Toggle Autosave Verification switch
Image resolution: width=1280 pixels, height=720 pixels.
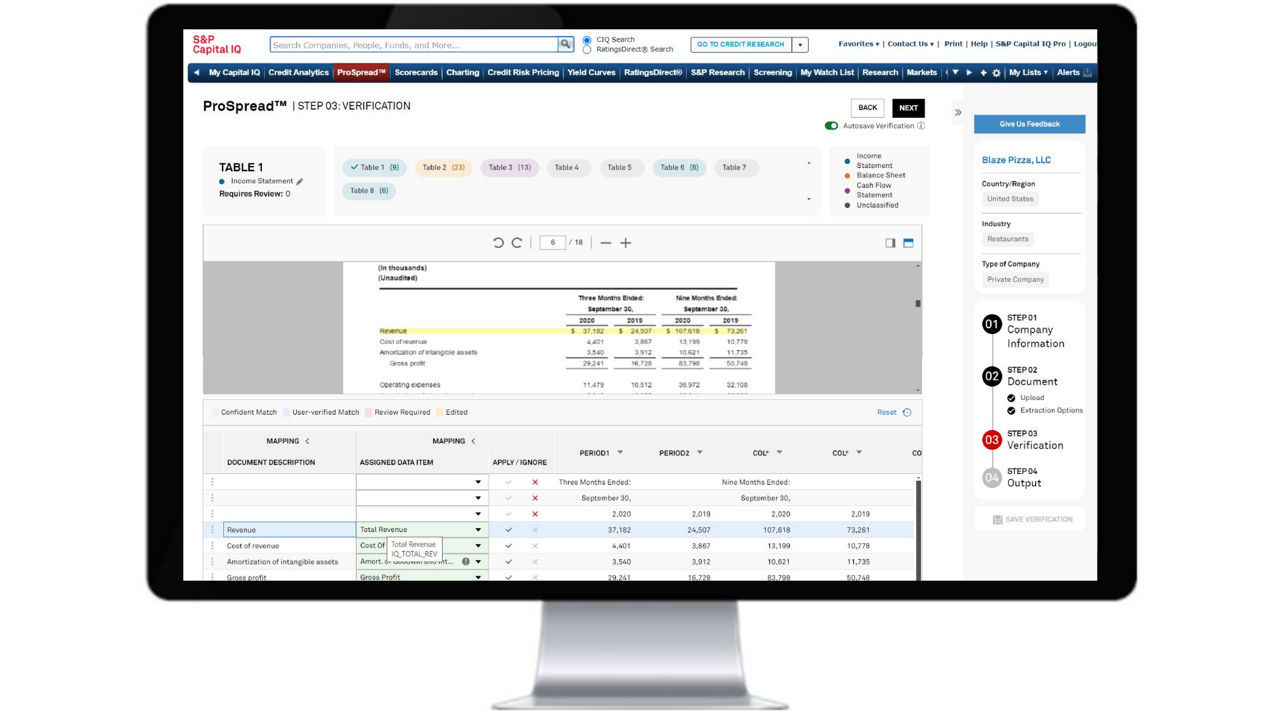tap(831, 126)
